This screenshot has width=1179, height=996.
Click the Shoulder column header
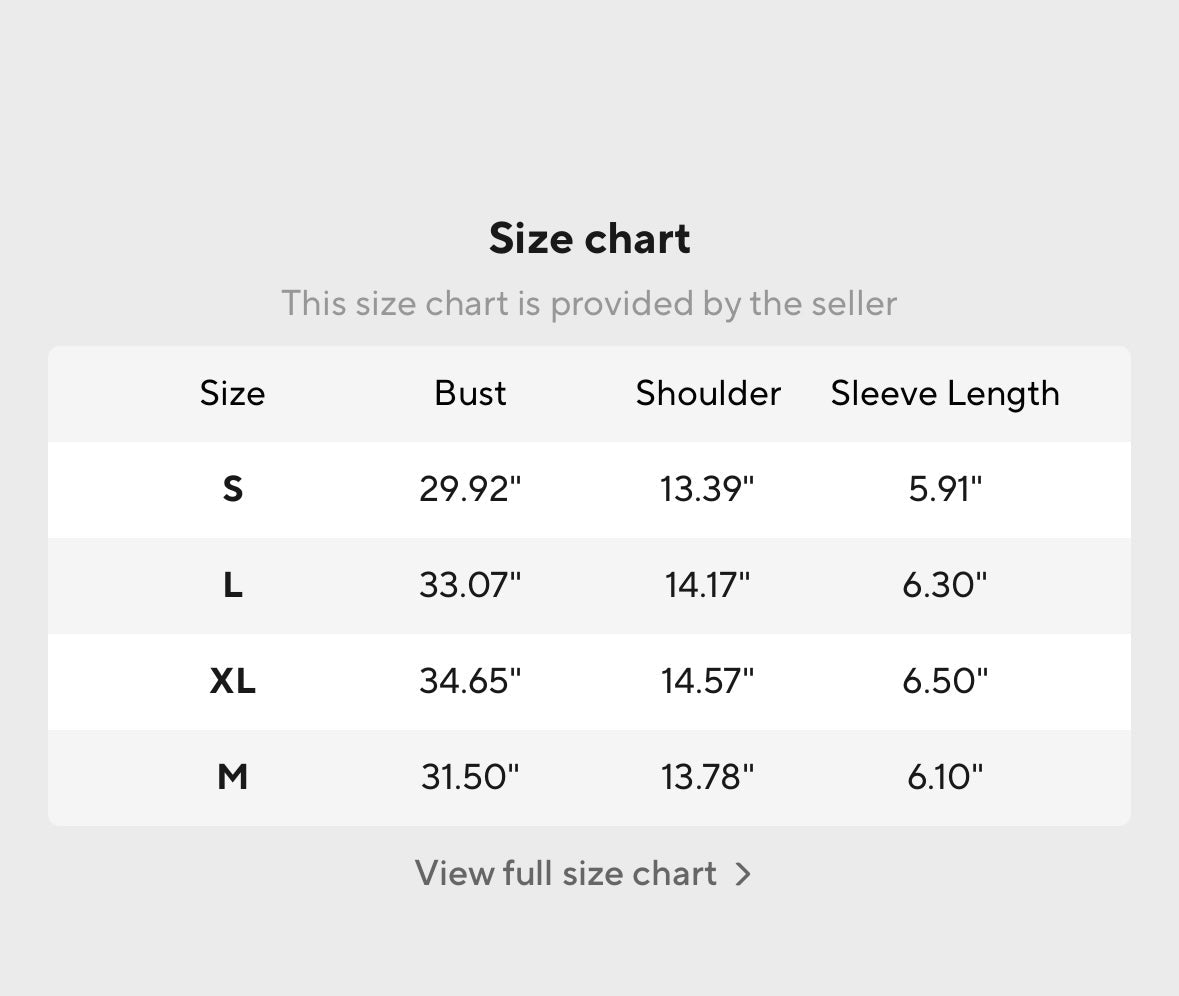tap(708, 393)
